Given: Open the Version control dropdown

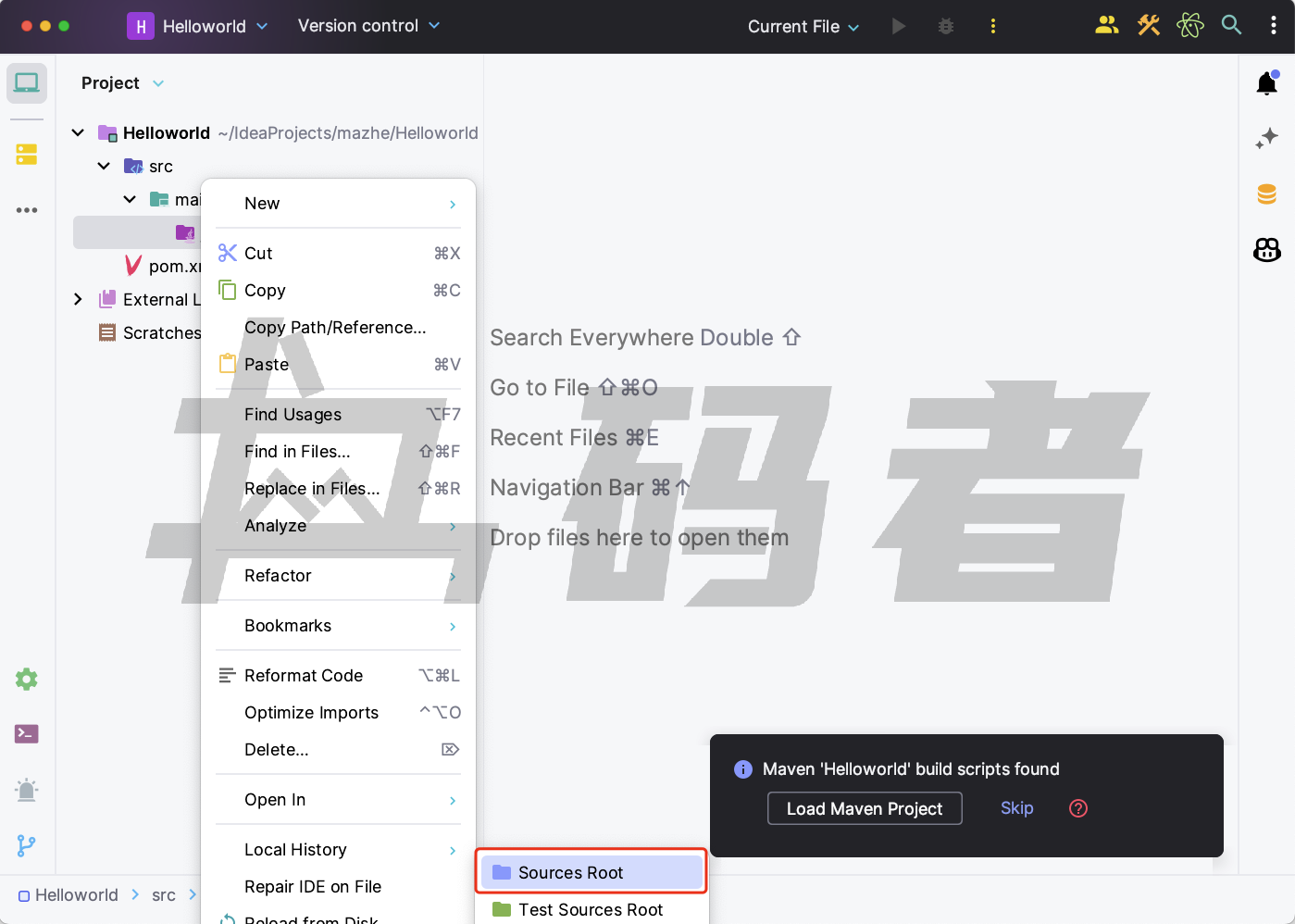Looking at the screenshot, I should [x=368, y=26].
